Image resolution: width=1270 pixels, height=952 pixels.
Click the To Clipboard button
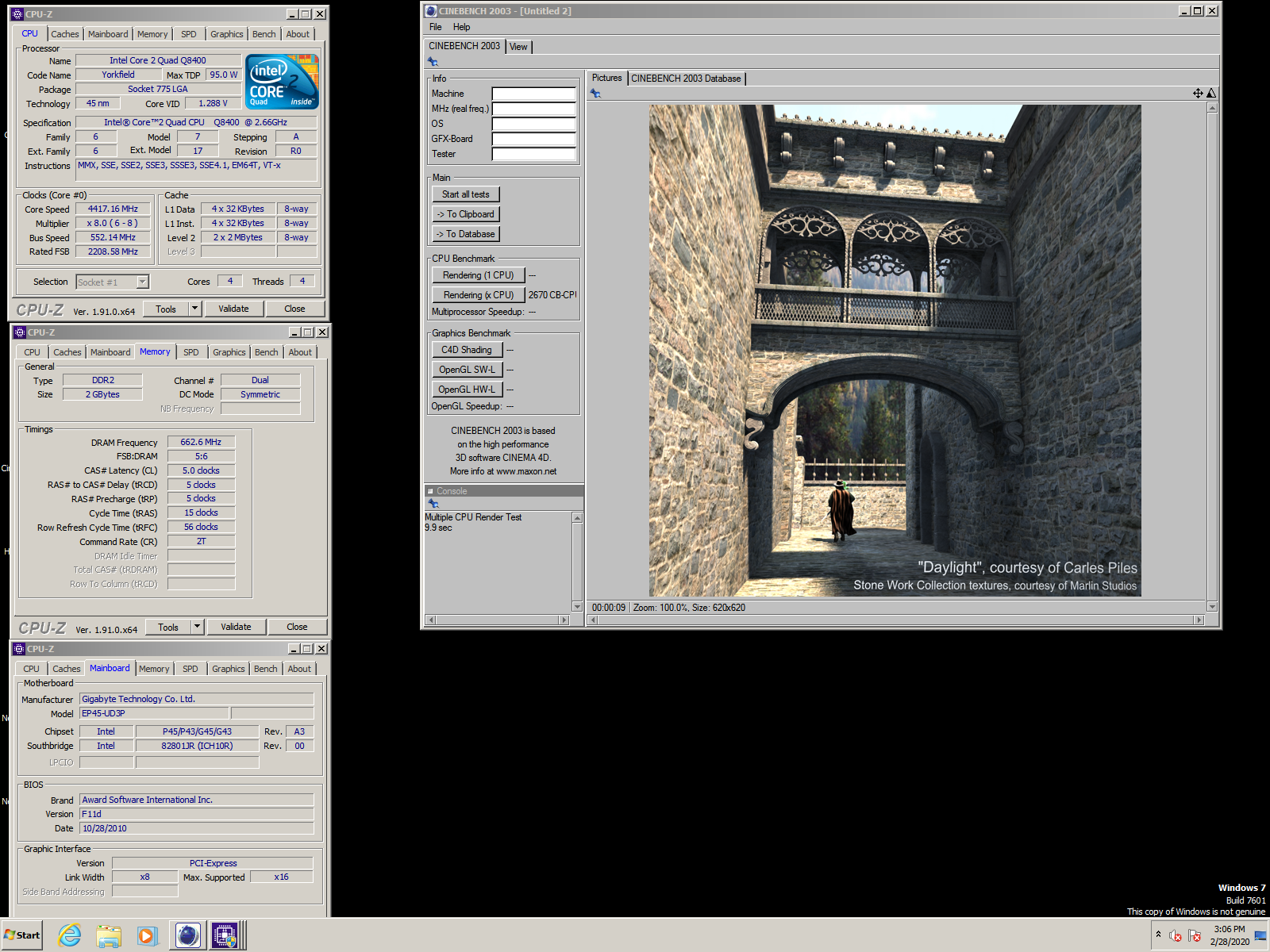466,214
